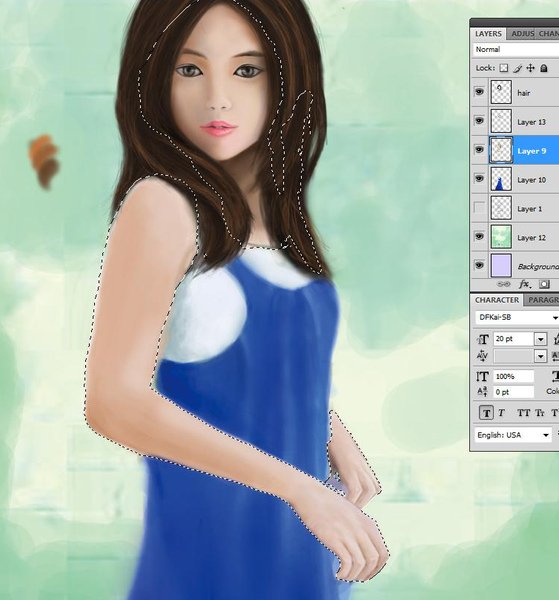Hide the hair layer
This screenshot has width=559, height=600.
coord(479,92)
